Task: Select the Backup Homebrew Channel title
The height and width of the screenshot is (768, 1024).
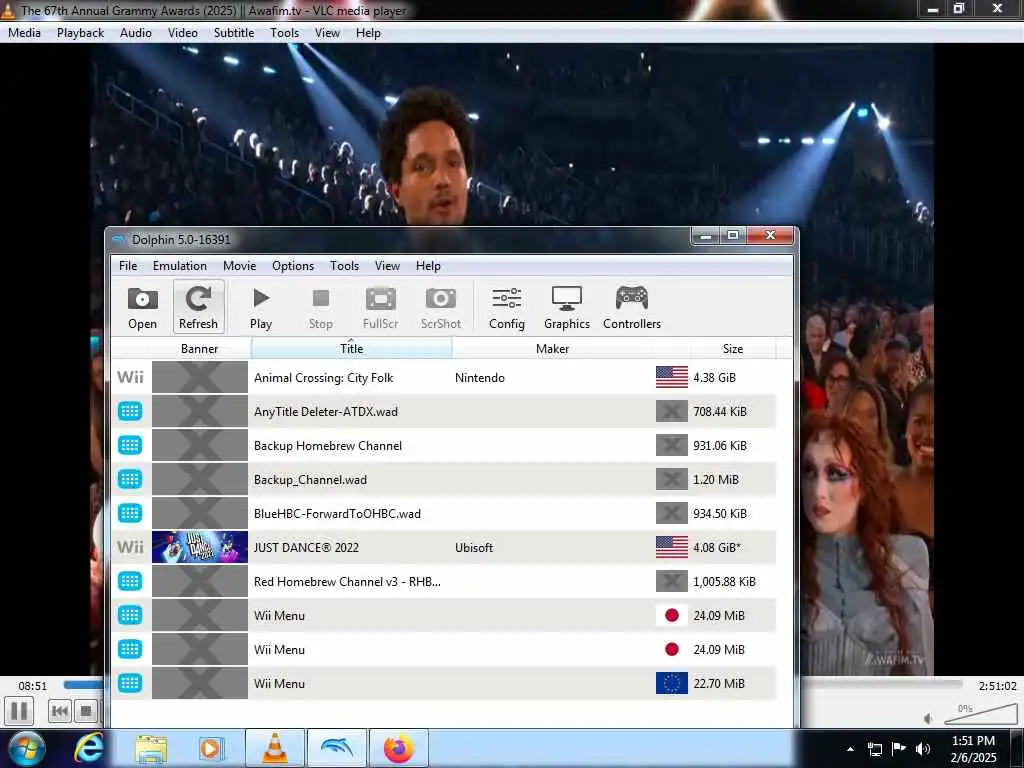Action: pos(328,445)
